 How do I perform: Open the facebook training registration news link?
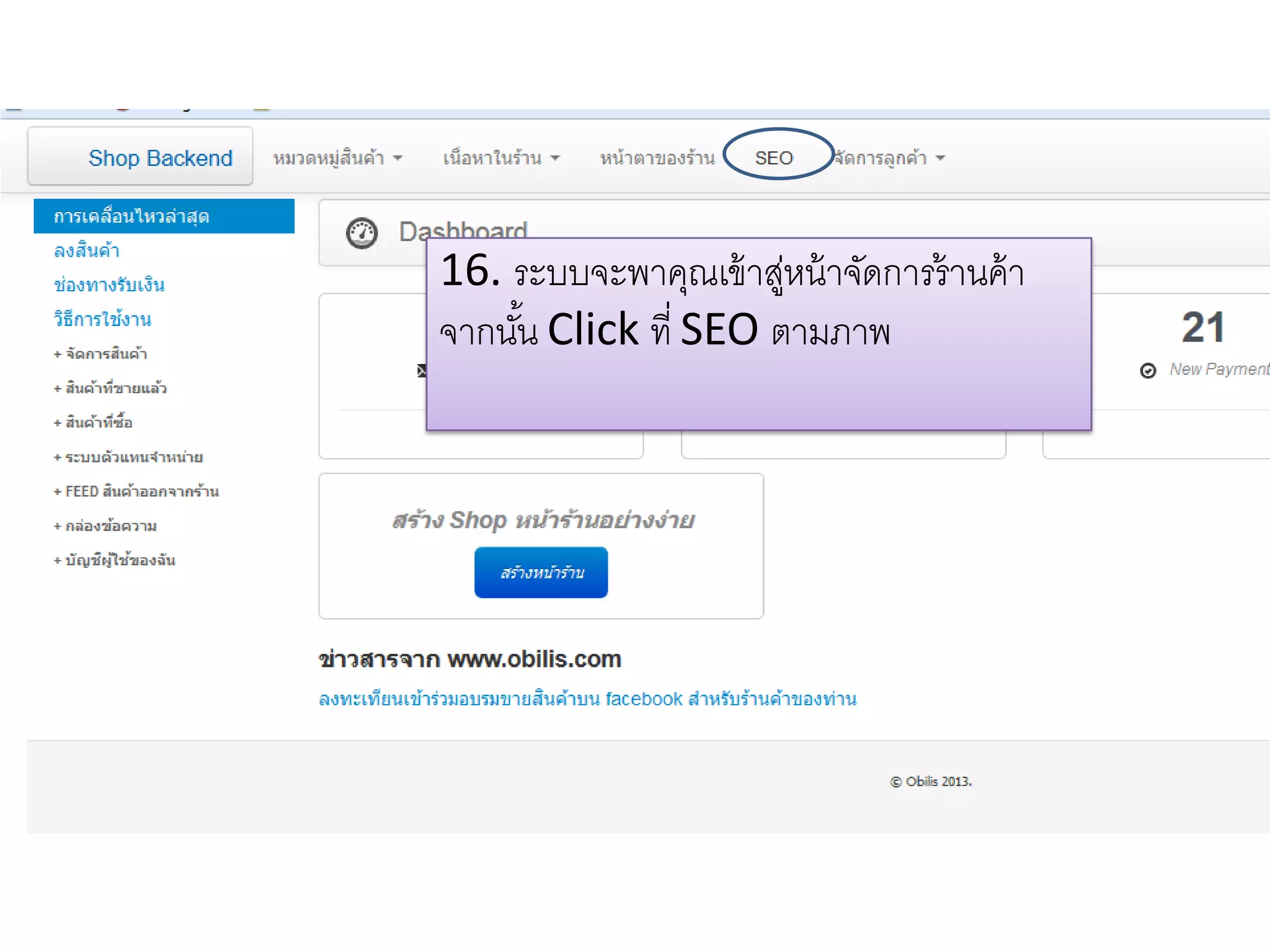[x=588, y=699]
